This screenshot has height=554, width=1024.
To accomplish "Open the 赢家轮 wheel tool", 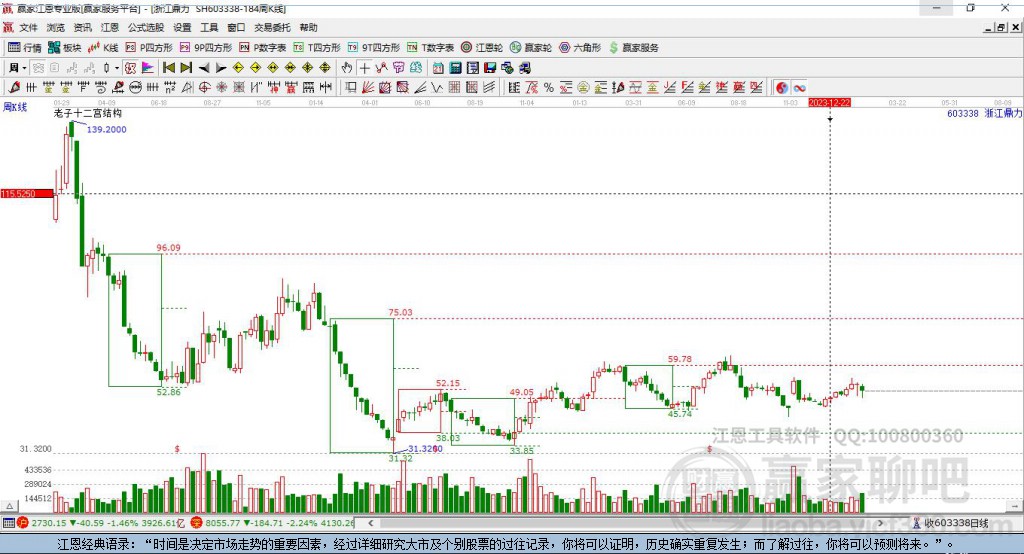I will (531, 48).
